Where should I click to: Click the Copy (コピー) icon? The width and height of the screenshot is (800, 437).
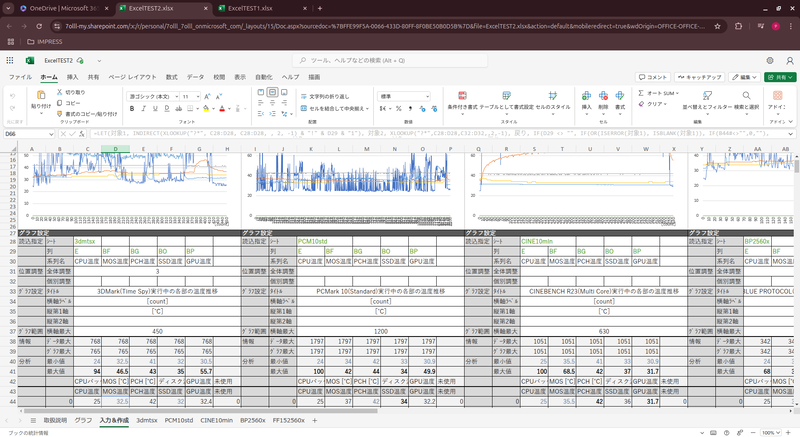pos(59,103)
